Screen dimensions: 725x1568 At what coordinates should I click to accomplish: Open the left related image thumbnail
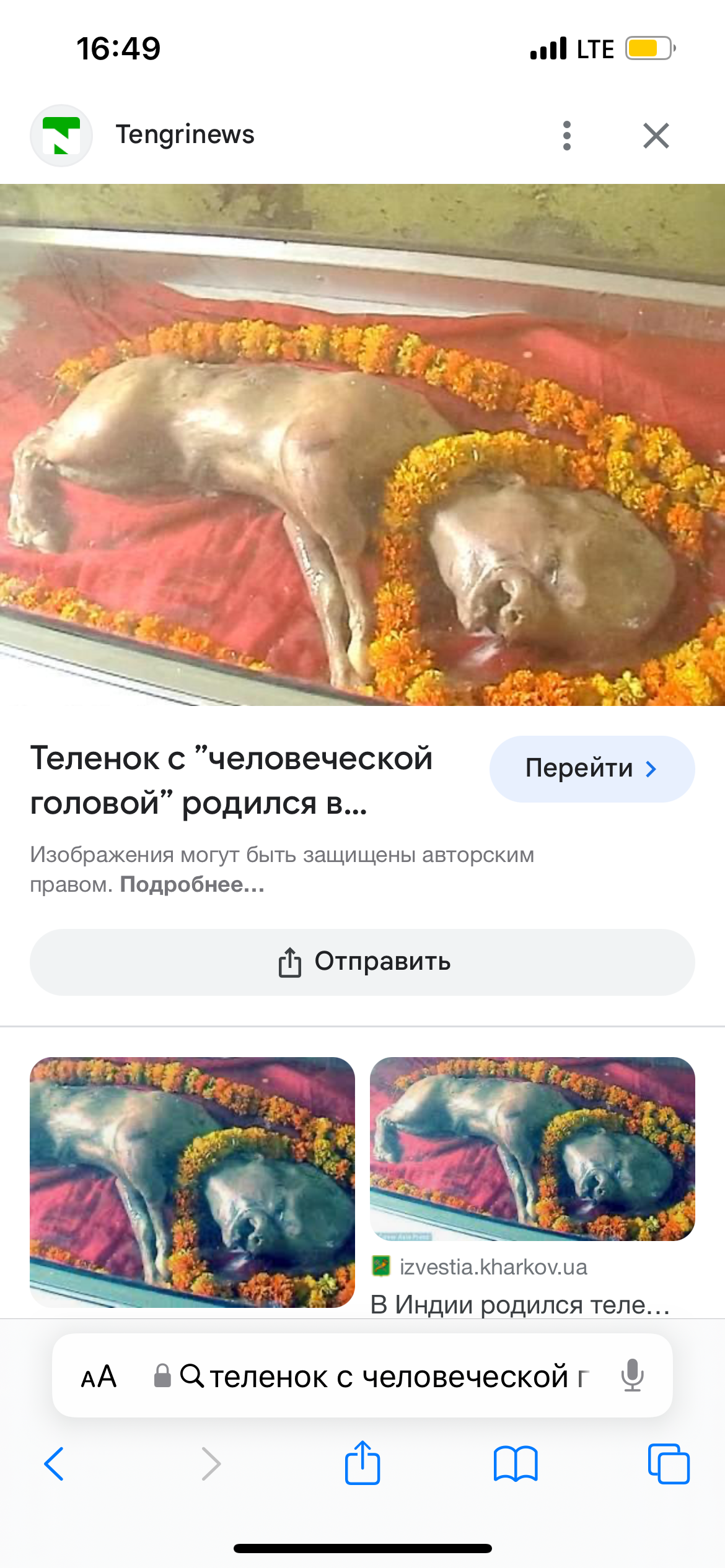pos(192,1182)
